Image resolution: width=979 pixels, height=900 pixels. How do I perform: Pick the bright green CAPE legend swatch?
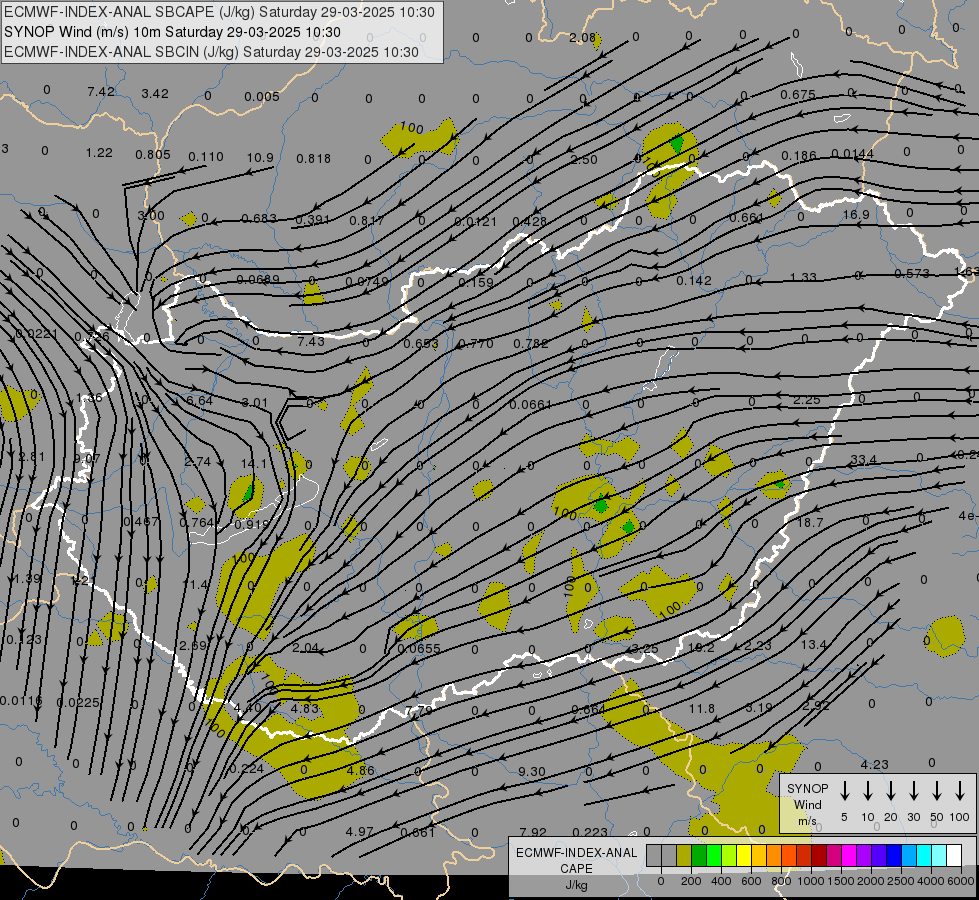click(x=714, y=856)
